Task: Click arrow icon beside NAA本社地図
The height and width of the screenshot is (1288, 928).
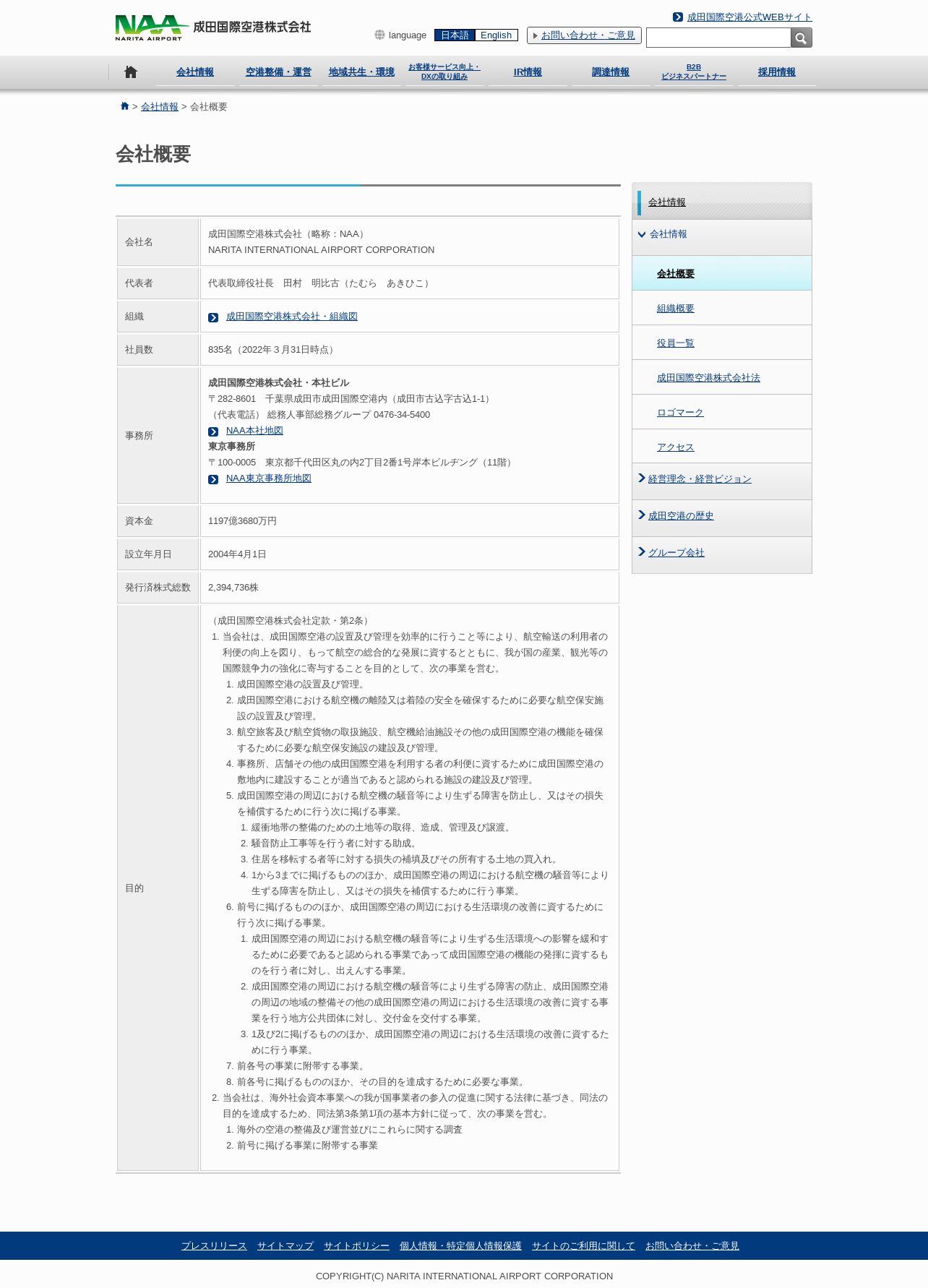Action: click(x=213, y=432)
